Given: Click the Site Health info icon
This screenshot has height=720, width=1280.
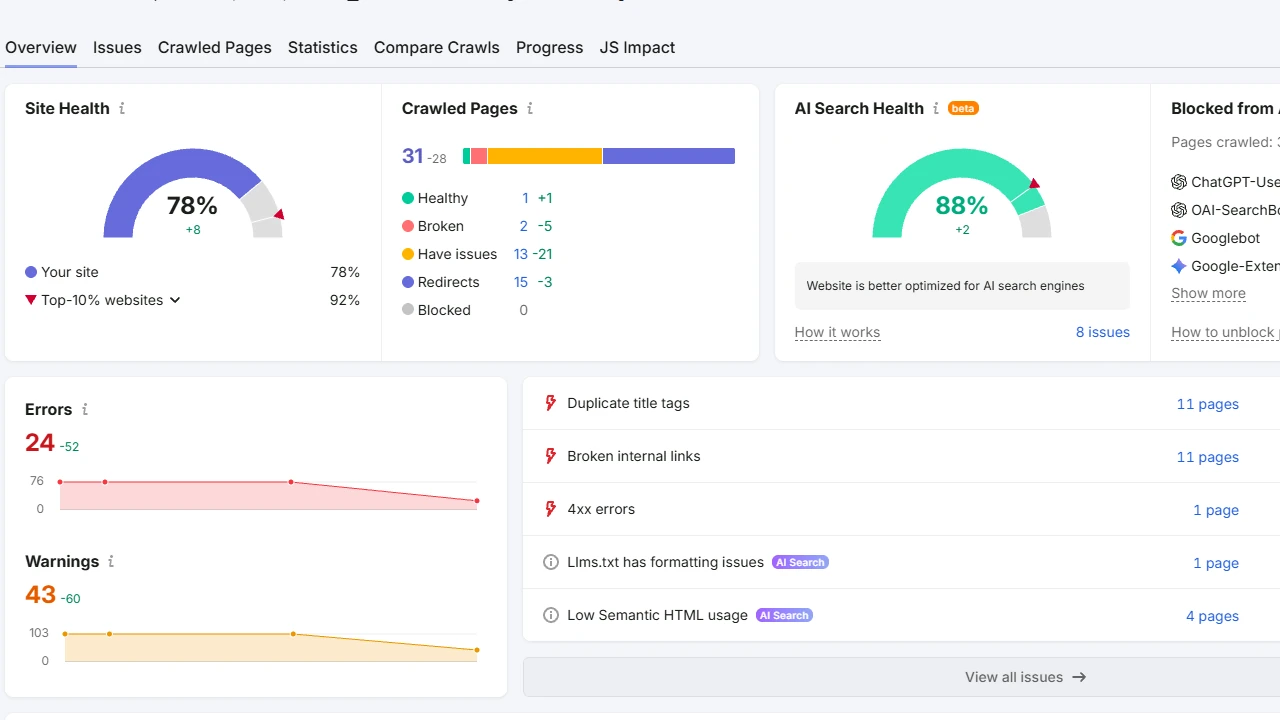Looking at the screenshot, I should click(122, 108).
